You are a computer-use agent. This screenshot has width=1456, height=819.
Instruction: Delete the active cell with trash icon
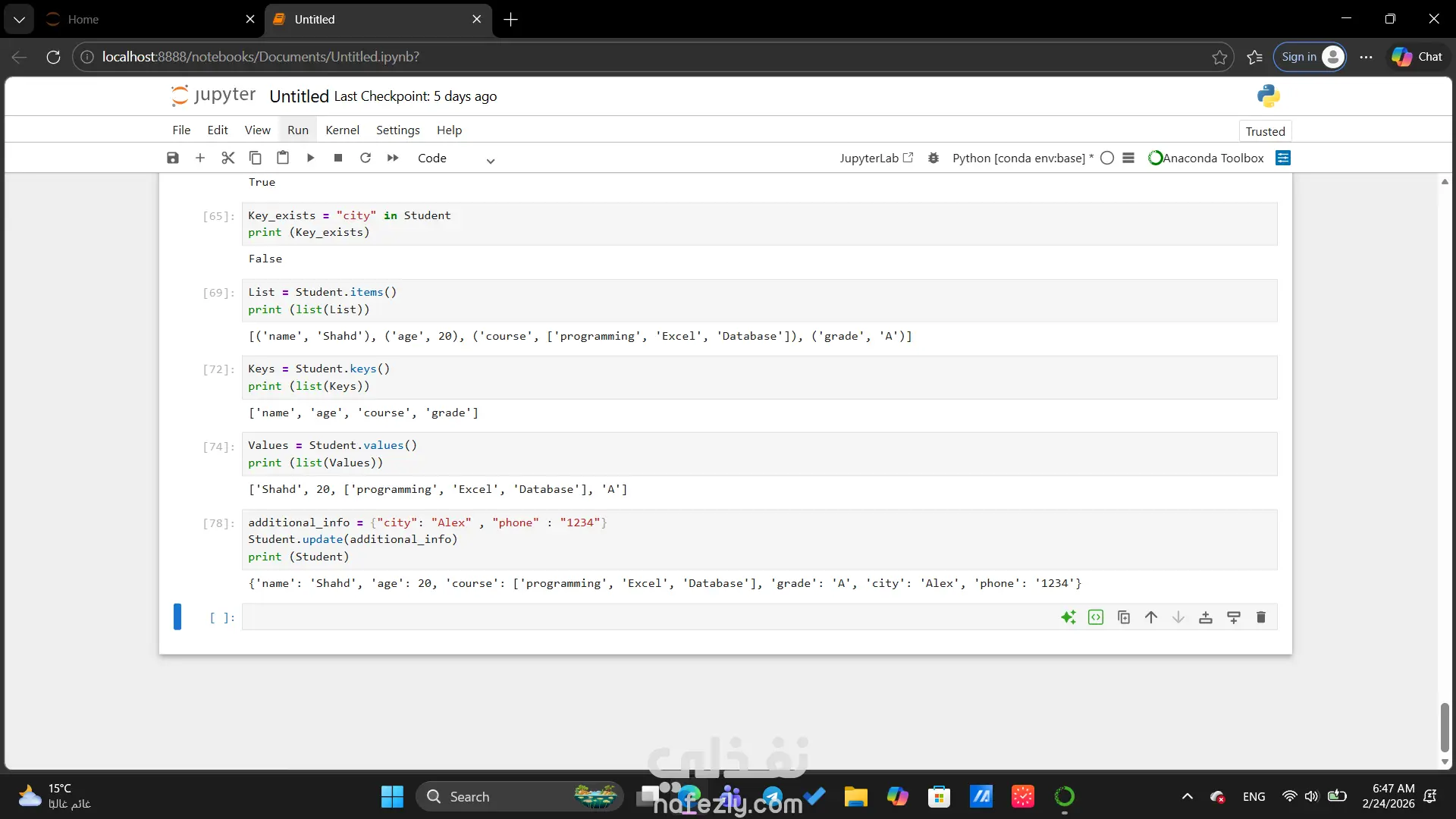pyautogui.click(x=1261, y=617)
